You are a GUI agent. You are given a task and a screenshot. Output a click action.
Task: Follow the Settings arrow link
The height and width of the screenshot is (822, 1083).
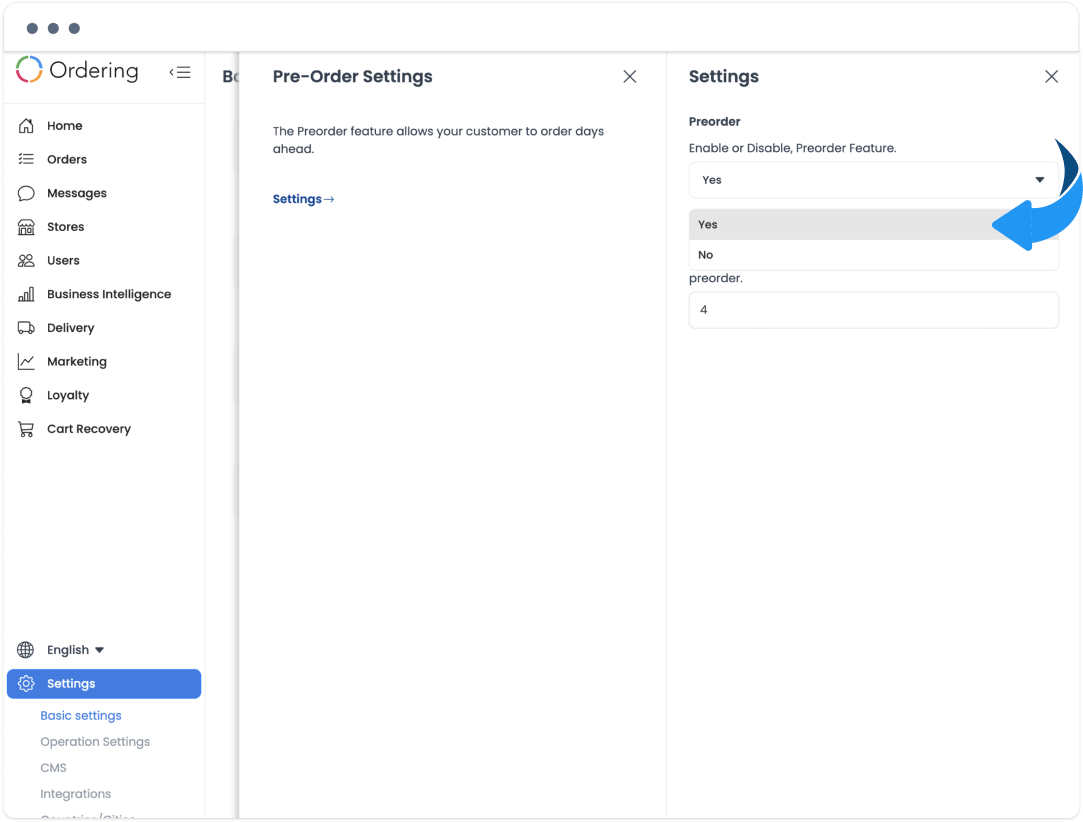[303, 199]
